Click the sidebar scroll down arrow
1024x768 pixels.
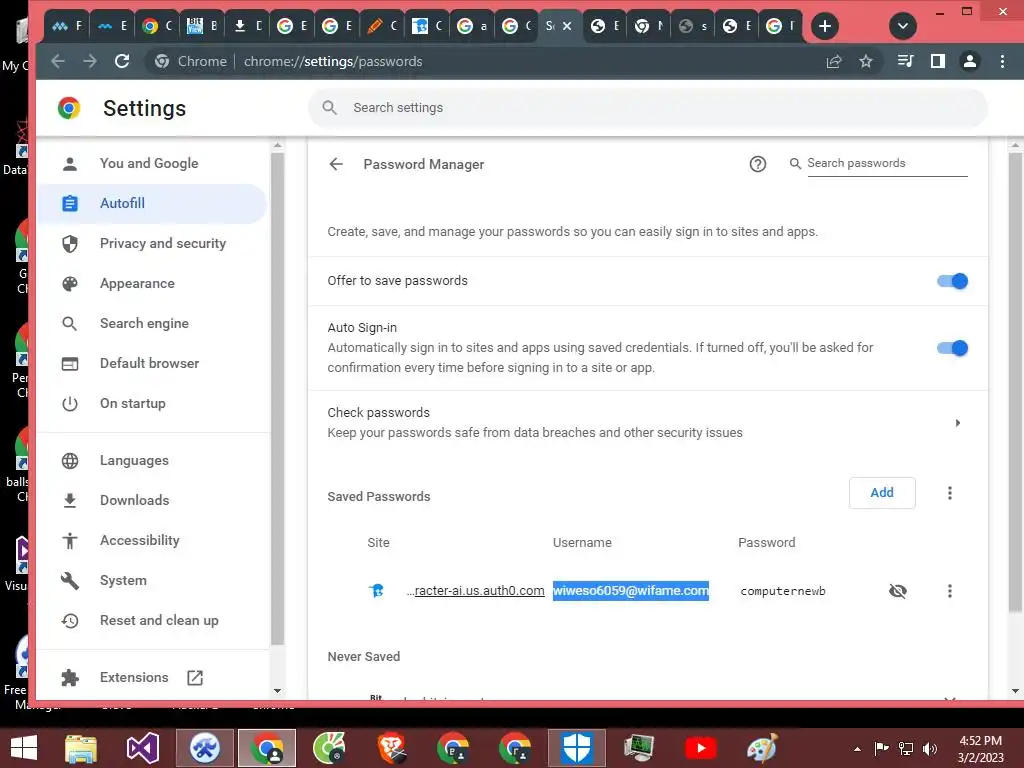pyautogui.click(x=278, y=691)
